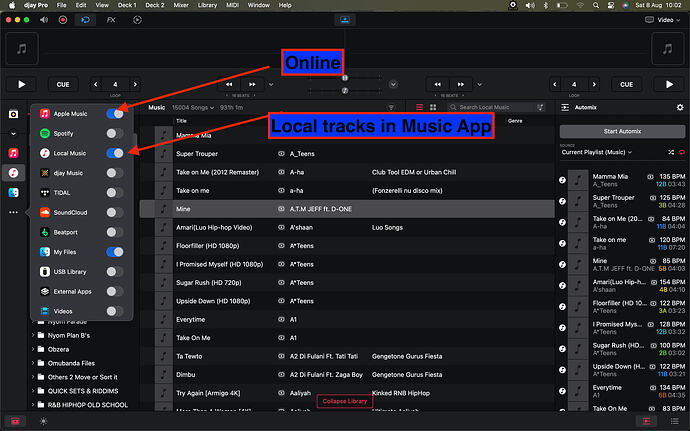Viewport: 690px width, 431px height.
Task: Click the left deck music note artwork
Action: click(22, 49)
